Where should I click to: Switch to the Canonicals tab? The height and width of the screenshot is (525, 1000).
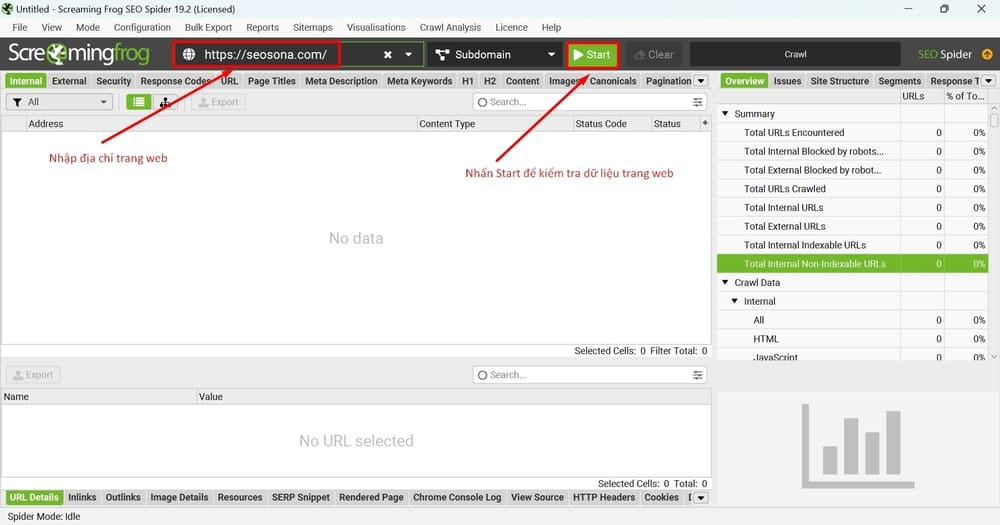(613, 81)
